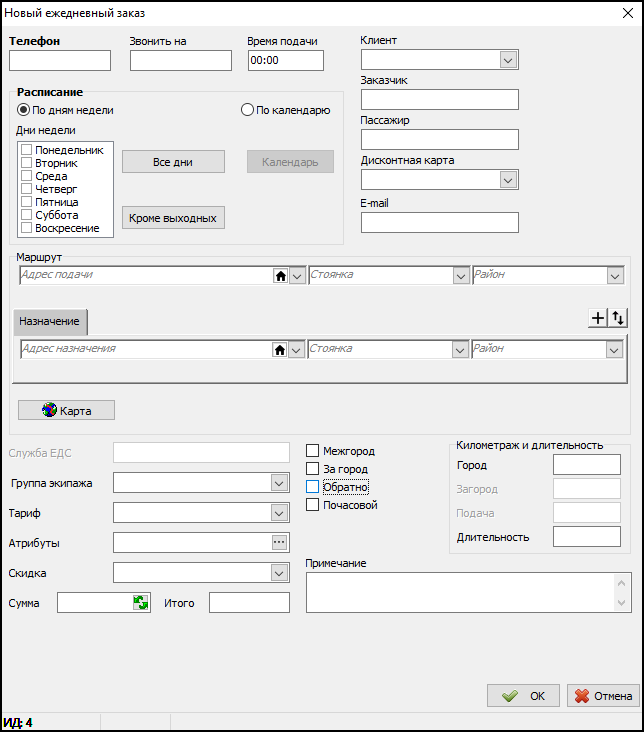Expand the Группа экипажа dropdown

[279, 483]
